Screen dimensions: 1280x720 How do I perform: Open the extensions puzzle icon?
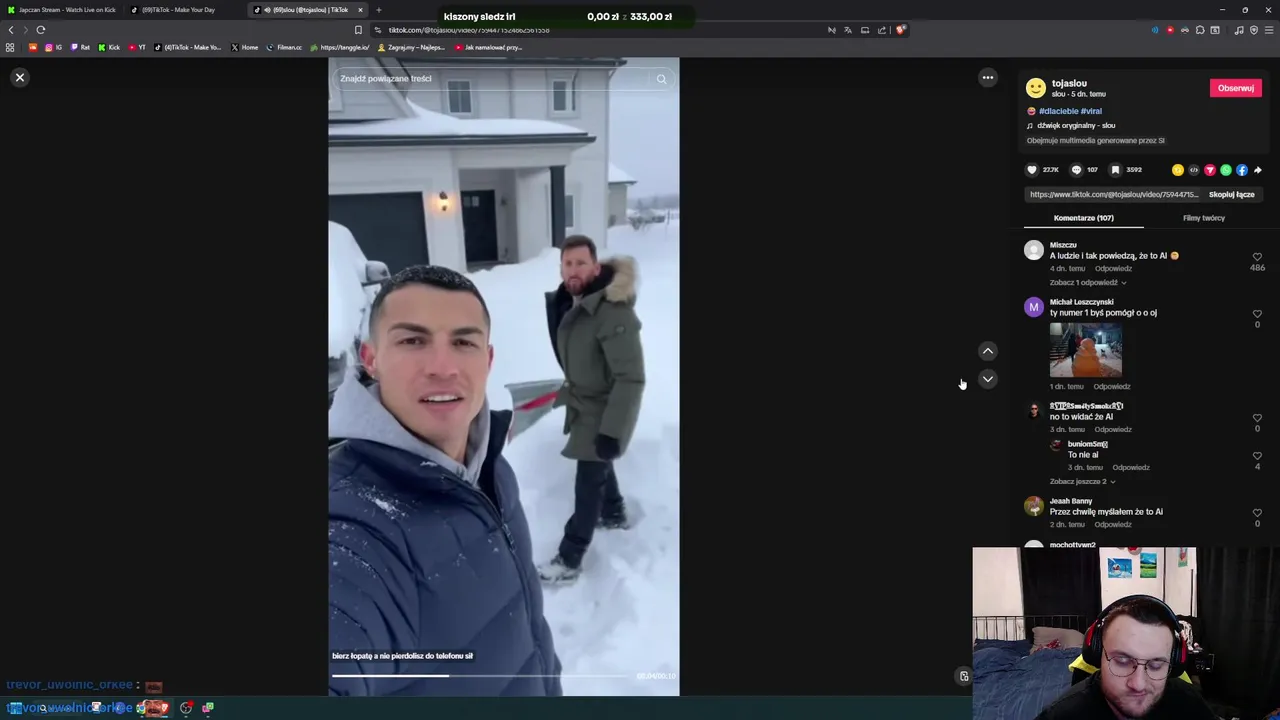click(x=1200, y=30)
